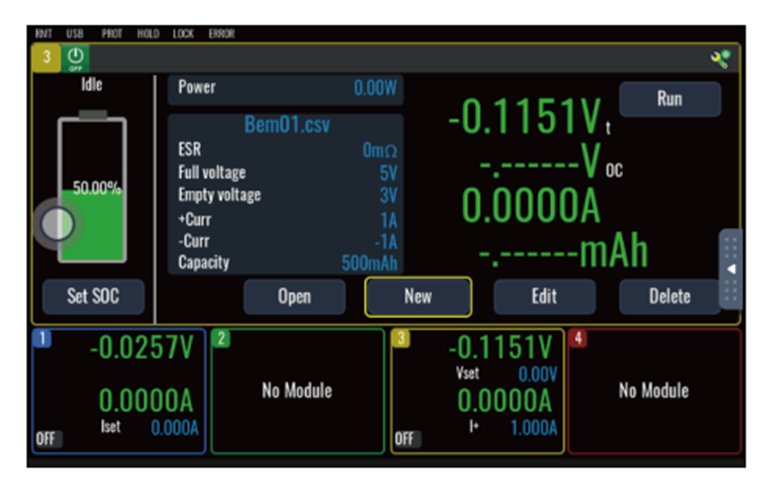Select the Capacity 500mAh value field
771x496 pixels.
coord(371,263)
